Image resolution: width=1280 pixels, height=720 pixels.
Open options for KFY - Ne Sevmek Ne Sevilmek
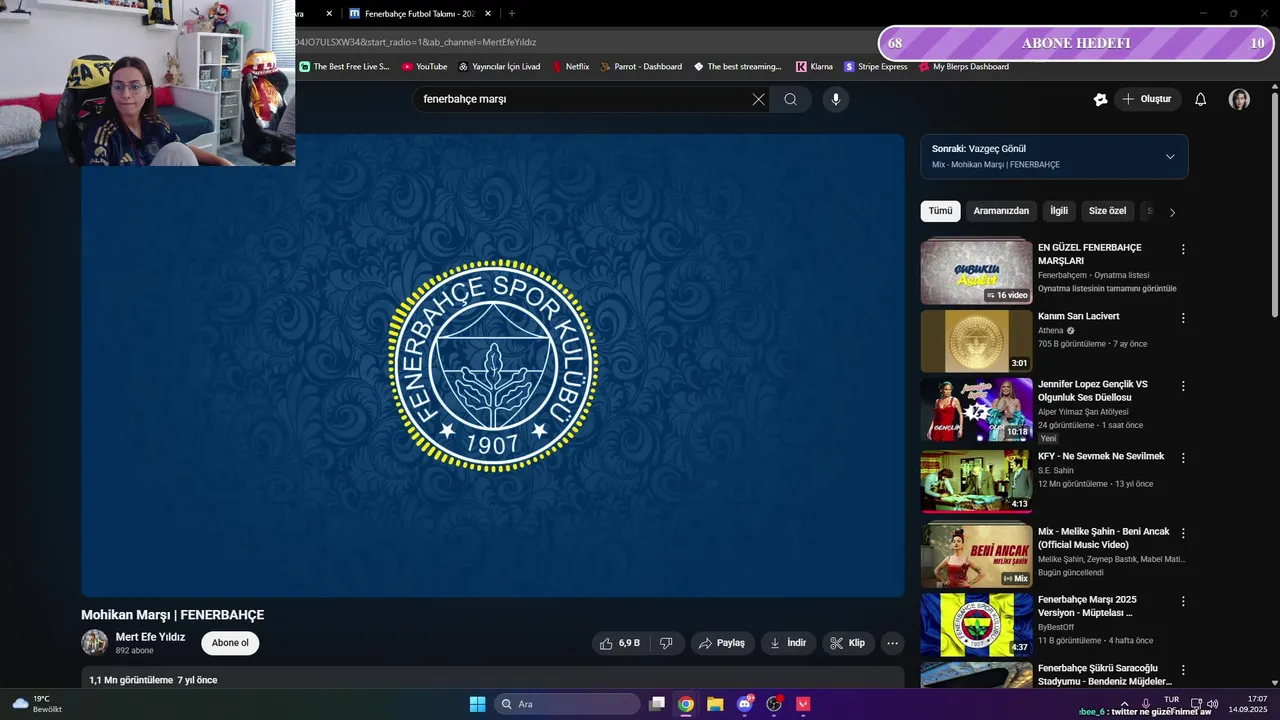point(1183,458)
